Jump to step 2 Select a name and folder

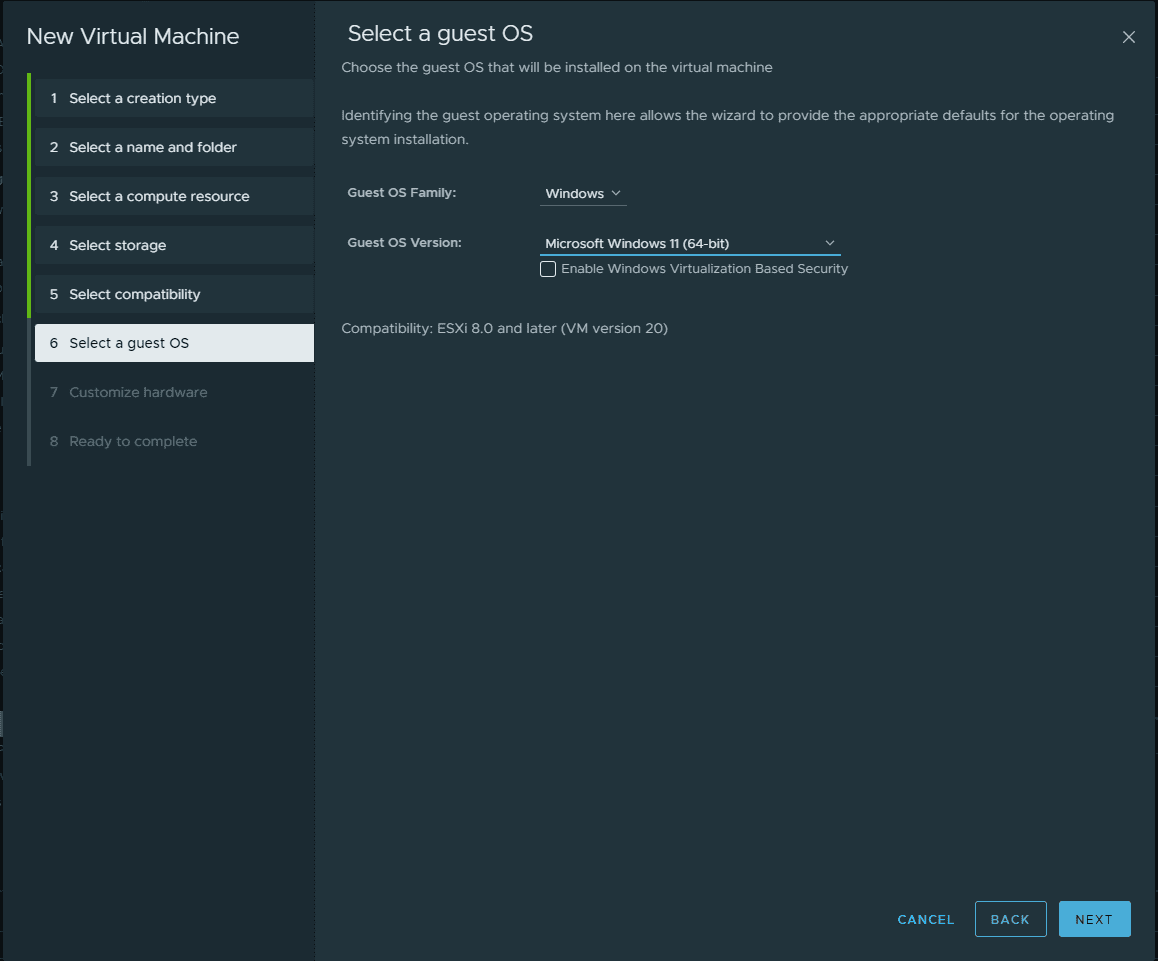tap(153, 147)
